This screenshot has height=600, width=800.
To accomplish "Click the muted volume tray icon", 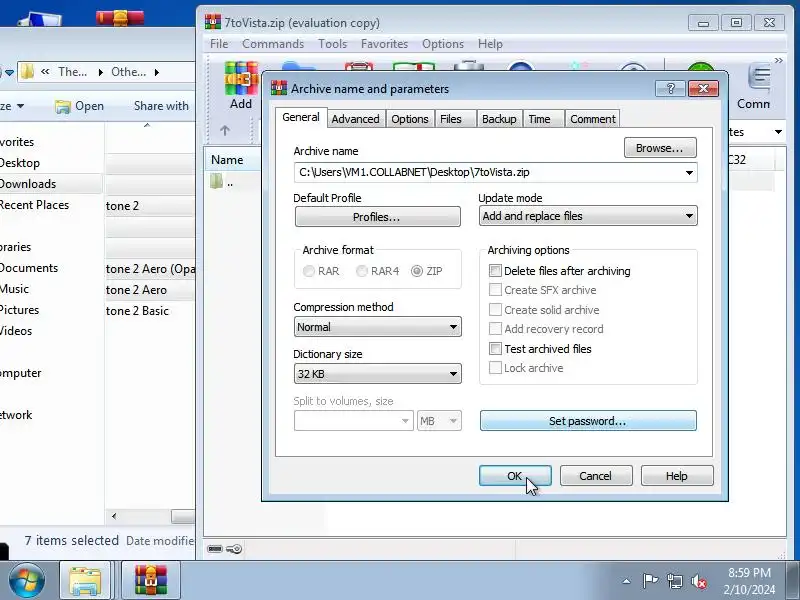I will tap(698, 581).
